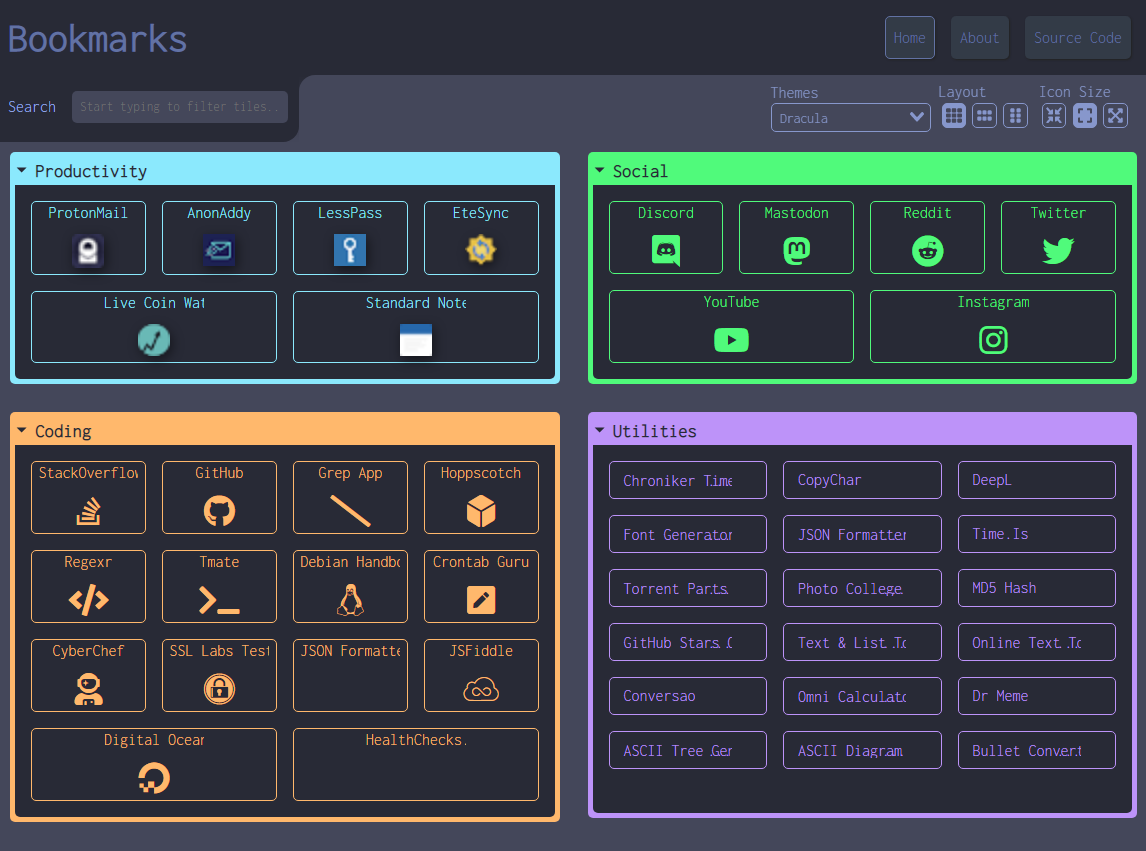Screen dimensions: 1146x851
Task: Click the StackOverflow stack icon
Action: click(x=88, y=511)
